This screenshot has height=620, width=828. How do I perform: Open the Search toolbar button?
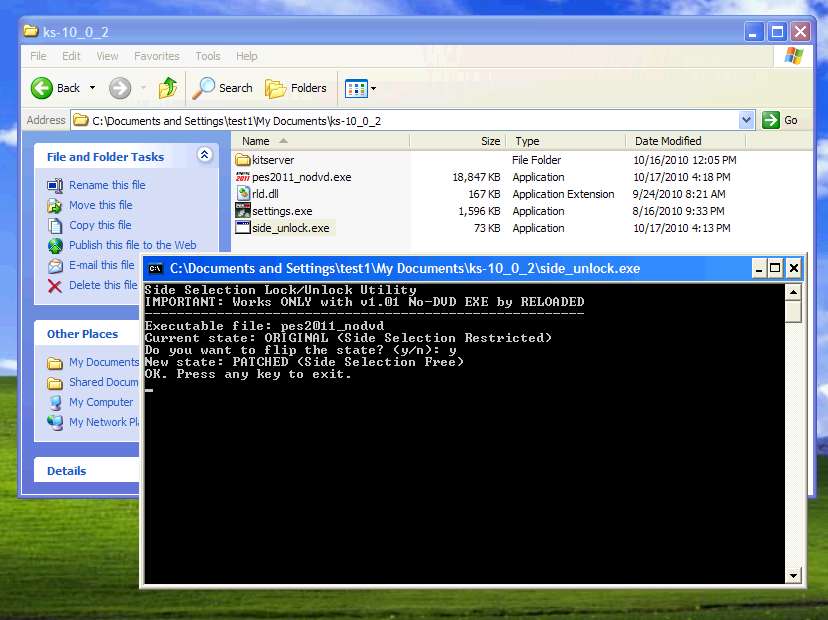(223, 88)
